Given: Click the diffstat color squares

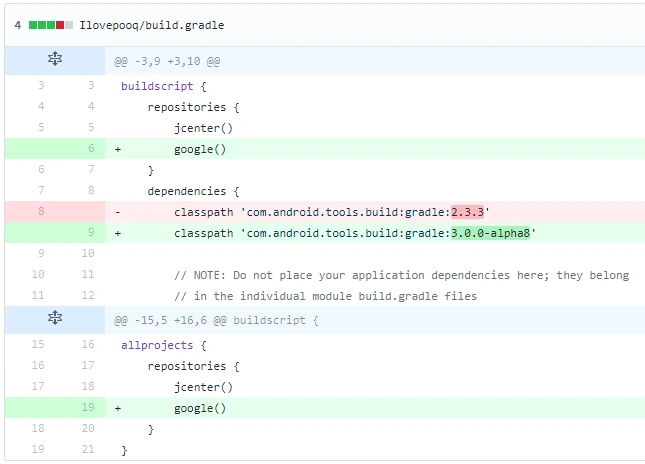Looking at the screenshot, I should pyautogui.click(x=51, y=25).
